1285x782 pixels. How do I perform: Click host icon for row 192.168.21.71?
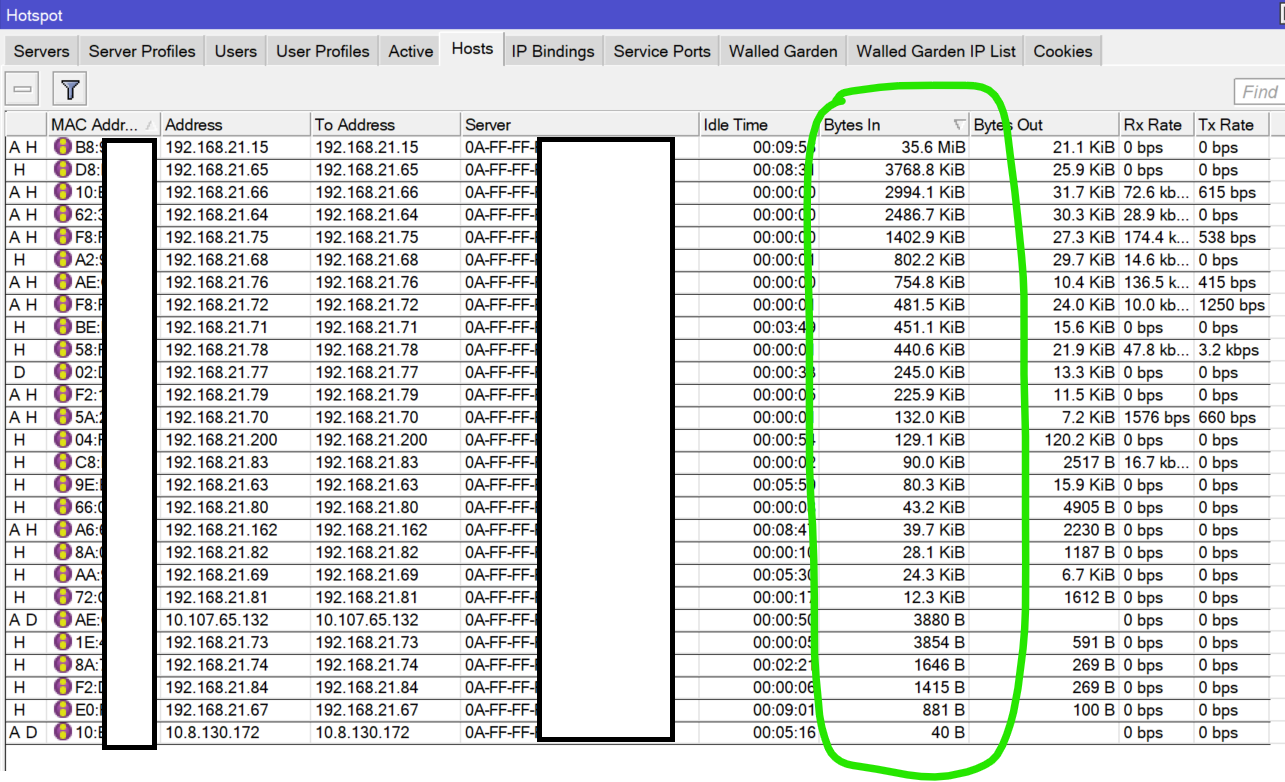pos(62,327)
